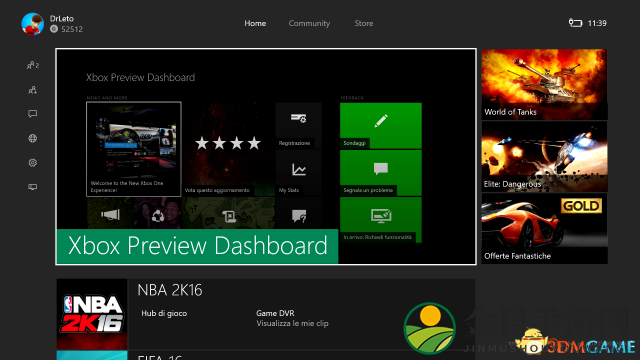Open the Registrazione tile
The width and height of the screenshot is (640, 360).
[x=298, y=126]
